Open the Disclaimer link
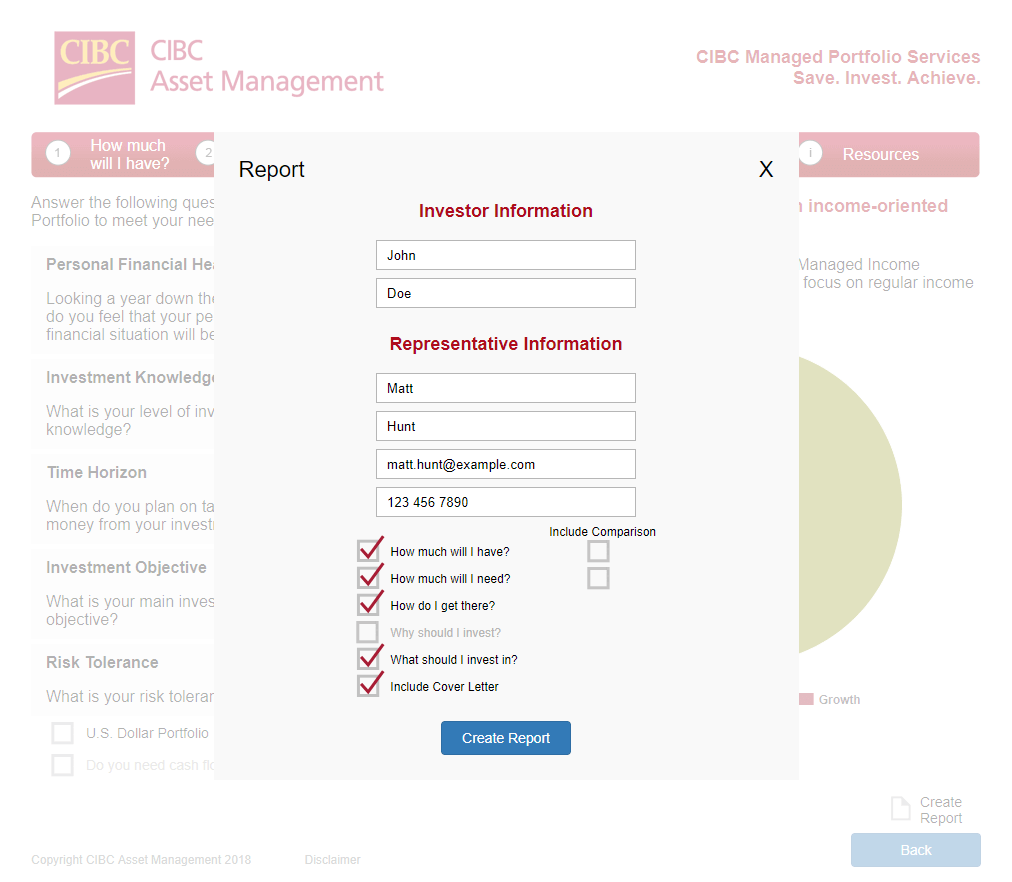 [332, 860]
